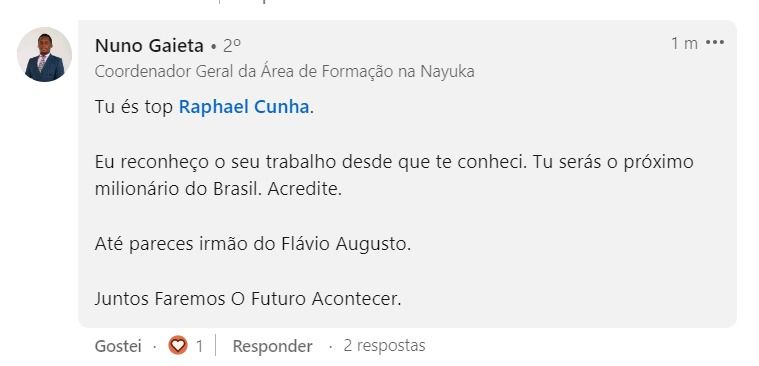Click the line starting Eu reconheço
Image resolution: width=759 pixels, height=366 pixels.
tap(394, 162)
